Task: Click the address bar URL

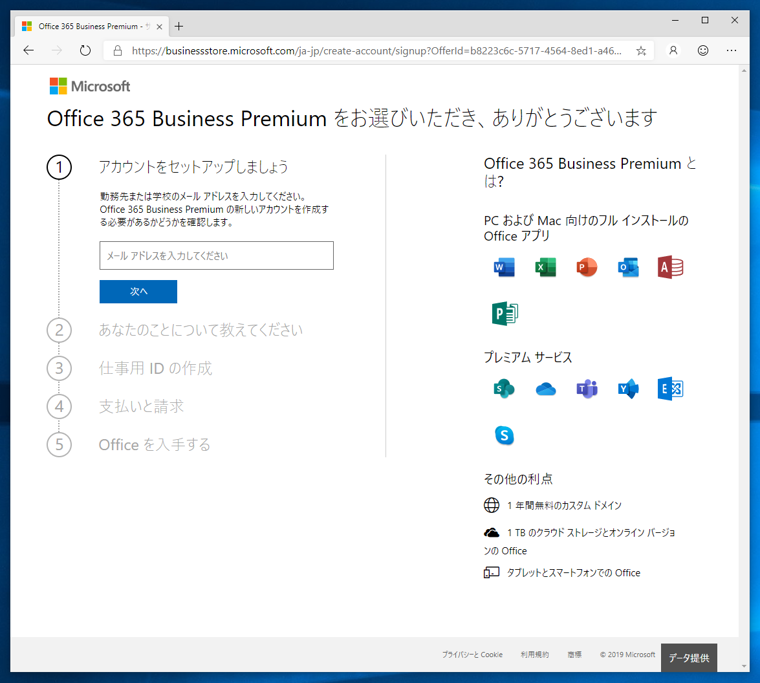Action: (376, 50)
